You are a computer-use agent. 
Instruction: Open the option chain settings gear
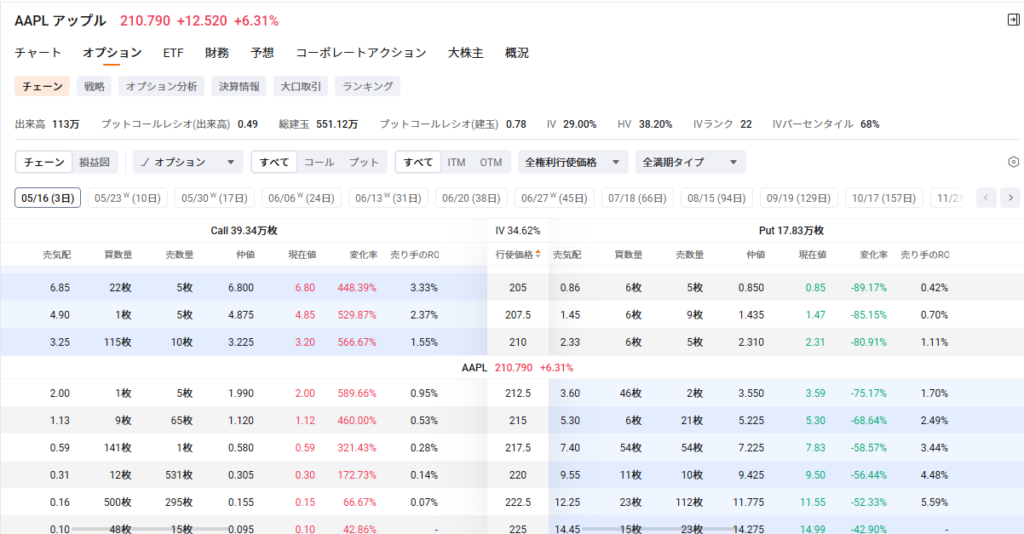1012,162
